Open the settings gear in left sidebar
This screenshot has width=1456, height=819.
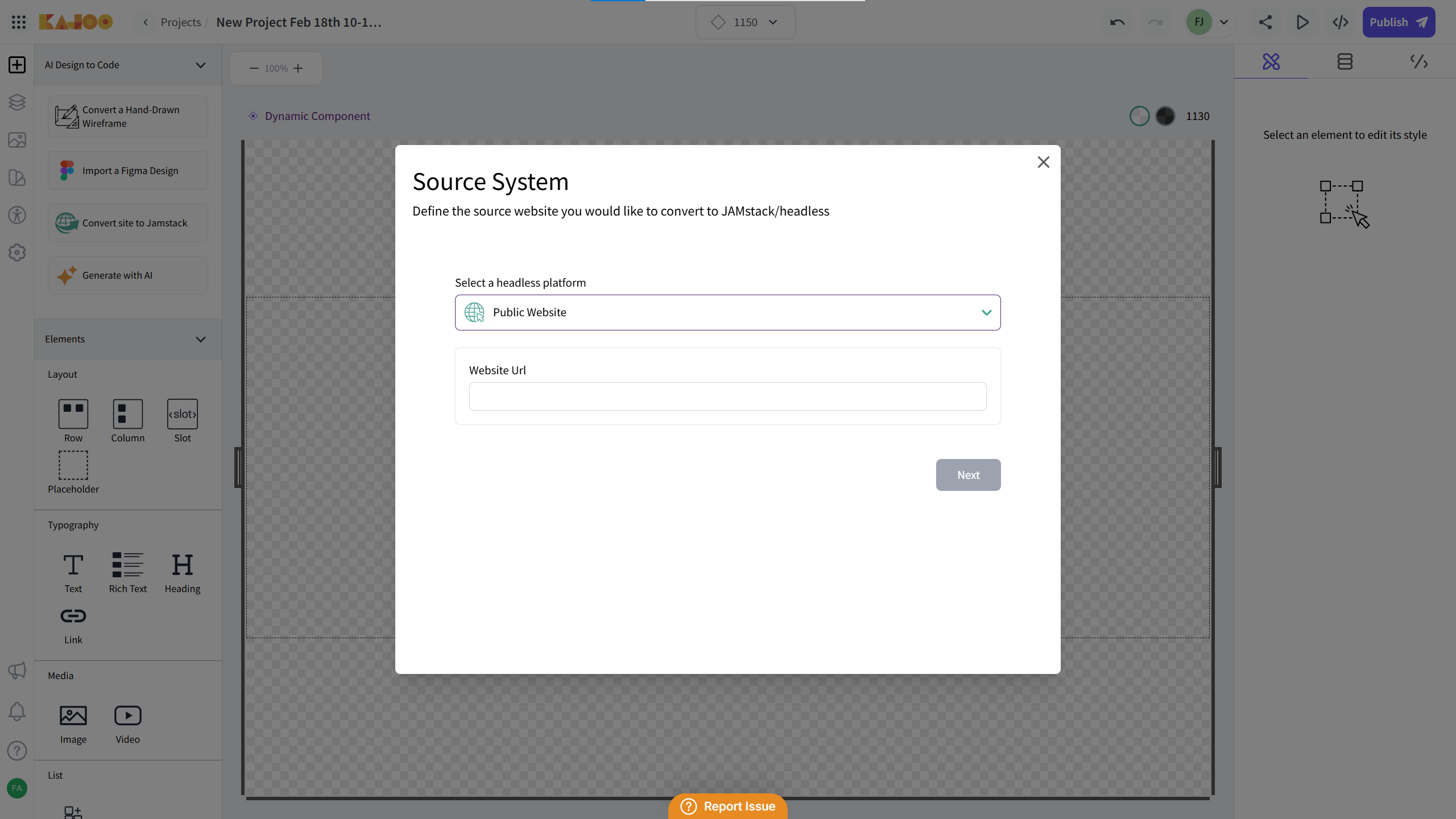click(x=17, y=253)
